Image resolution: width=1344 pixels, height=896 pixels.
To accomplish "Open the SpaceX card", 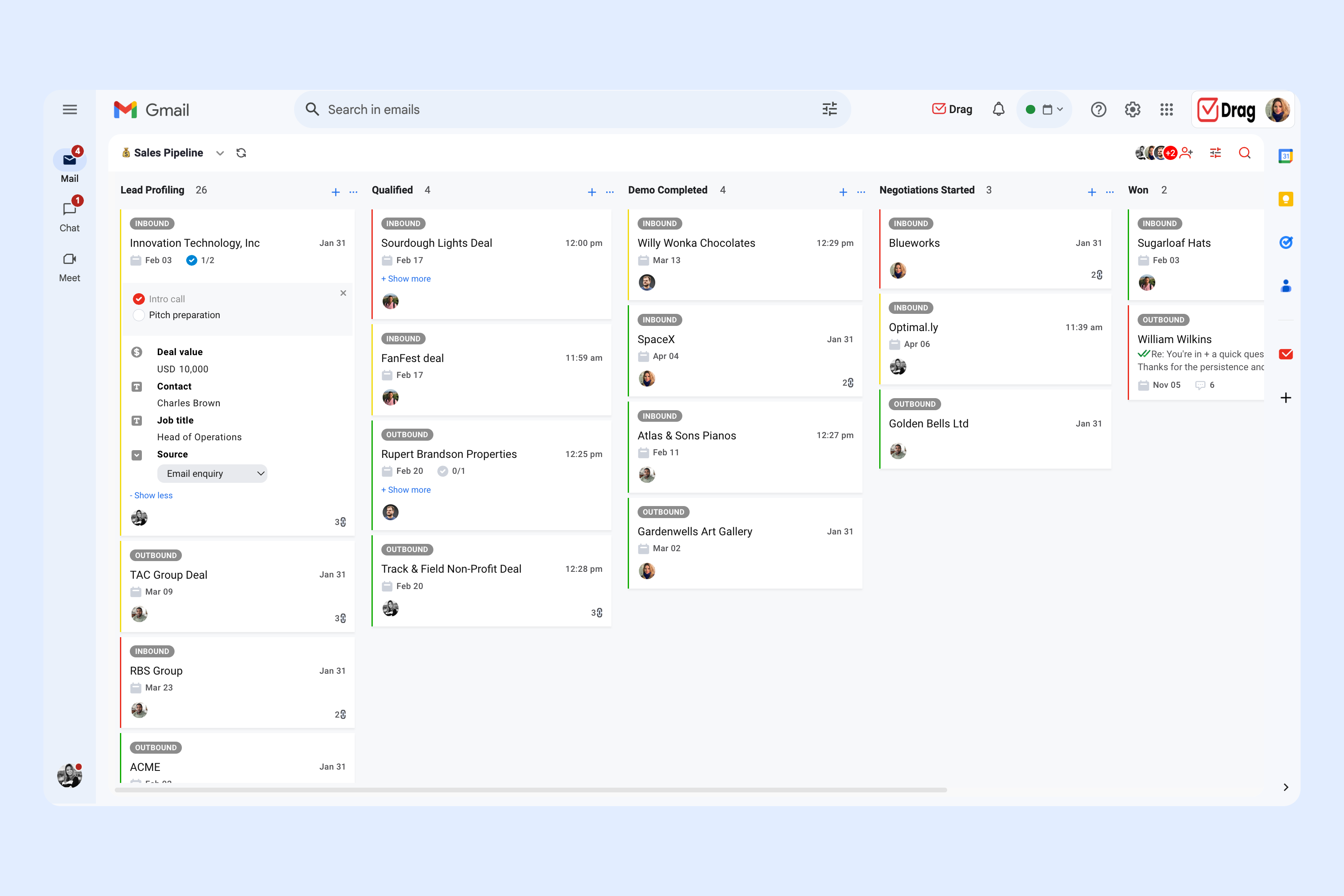I will point(745,351).
